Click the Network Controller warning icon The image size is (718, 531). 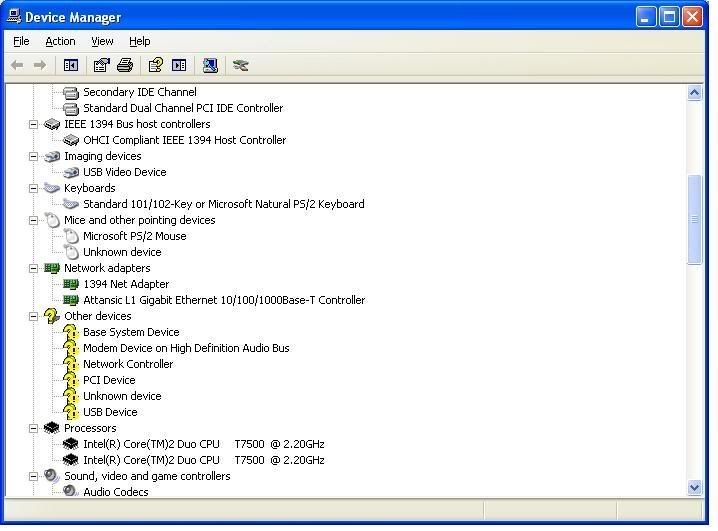click(x=71, y=364)
